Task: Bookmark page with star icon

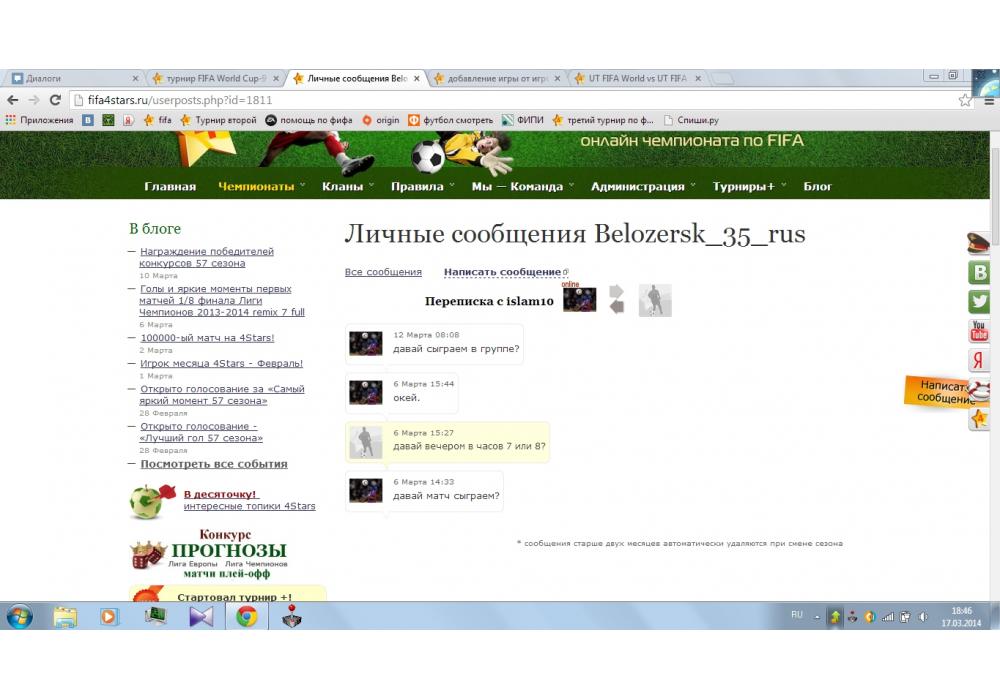Action: tap(964, 100)
